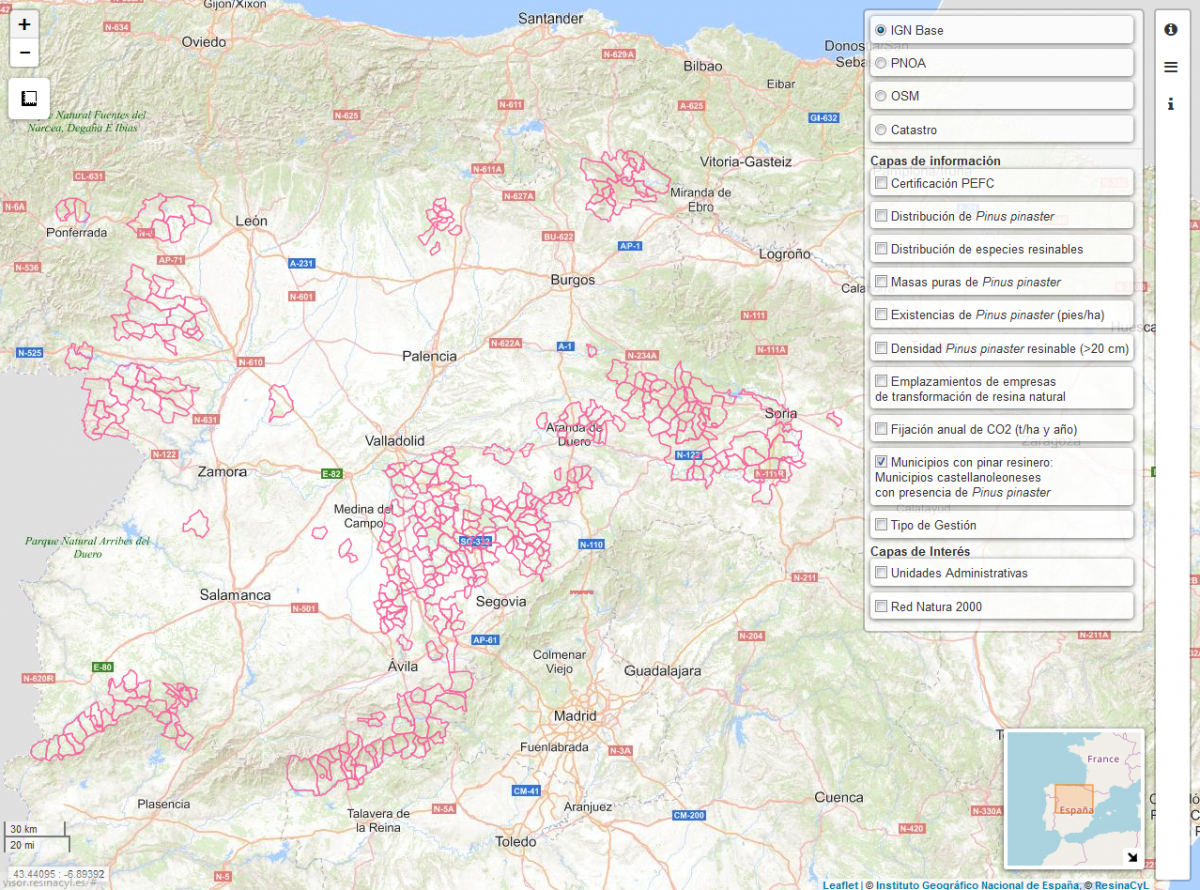The image size is (1200, 890).
Task: Click the Ponferrada label
Action: (x=76, y=232)
